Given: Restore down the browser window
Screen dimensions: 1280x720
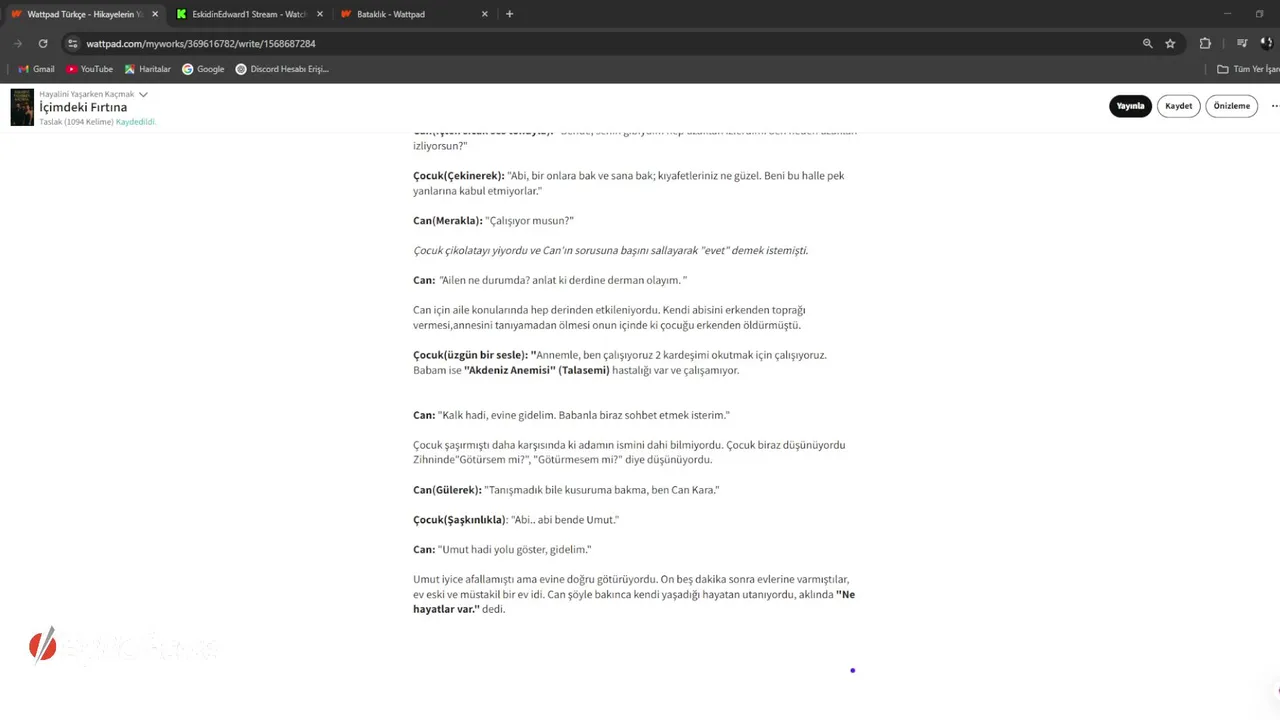Looking at the screenshot, I should pos(1259,14).
